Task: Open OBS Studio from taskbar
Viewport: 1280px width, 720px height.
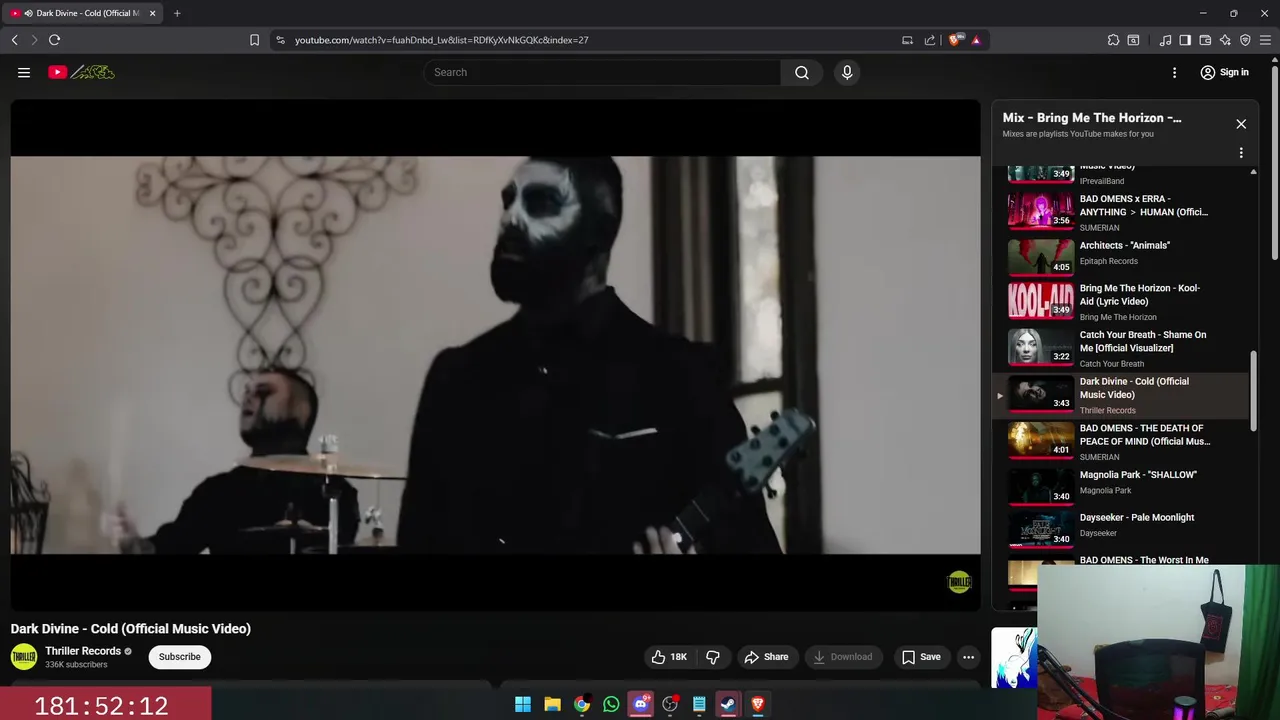Action: point(670,705)
